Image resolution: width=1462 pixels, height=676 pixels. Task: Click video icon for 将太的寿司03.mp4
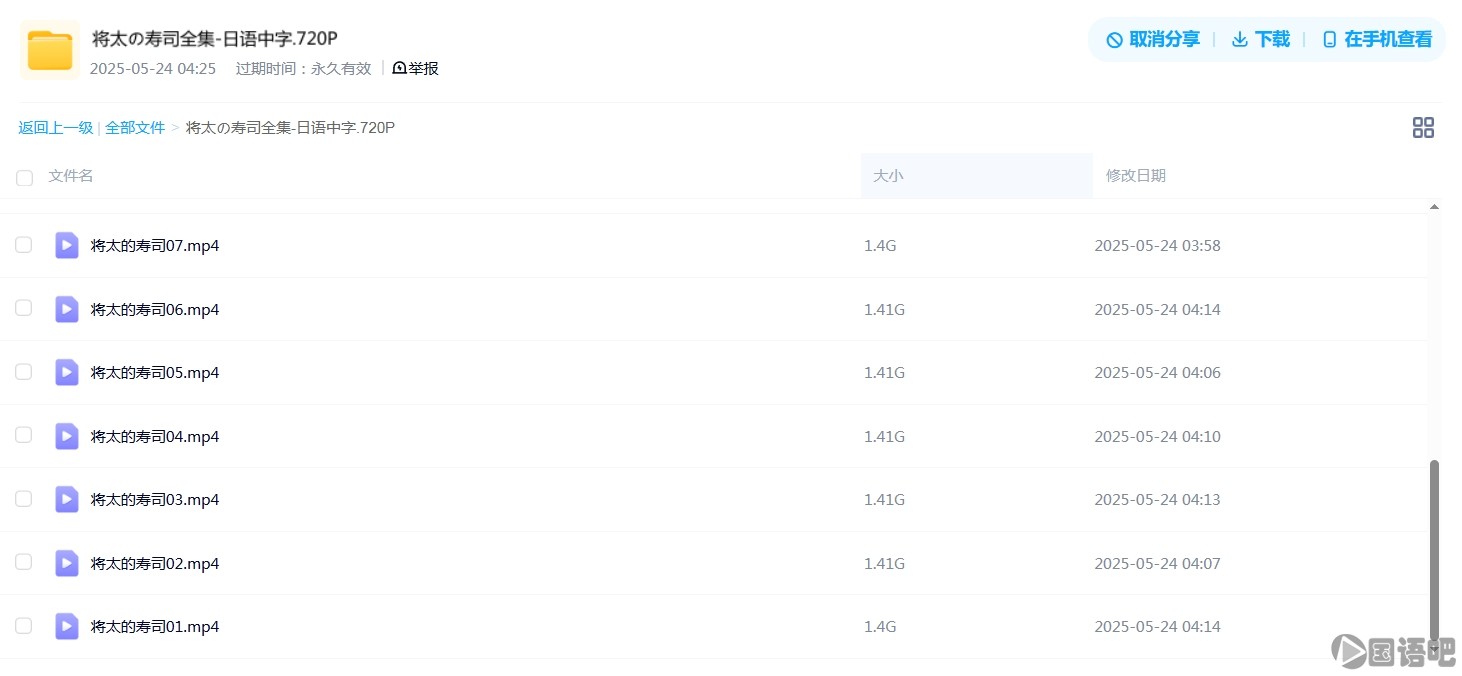[x=66, y=499]
